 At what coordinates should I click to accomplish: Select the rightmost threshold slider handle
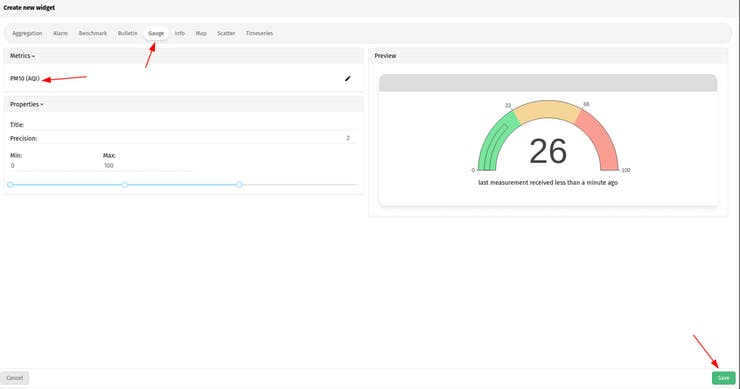[239, 185]
